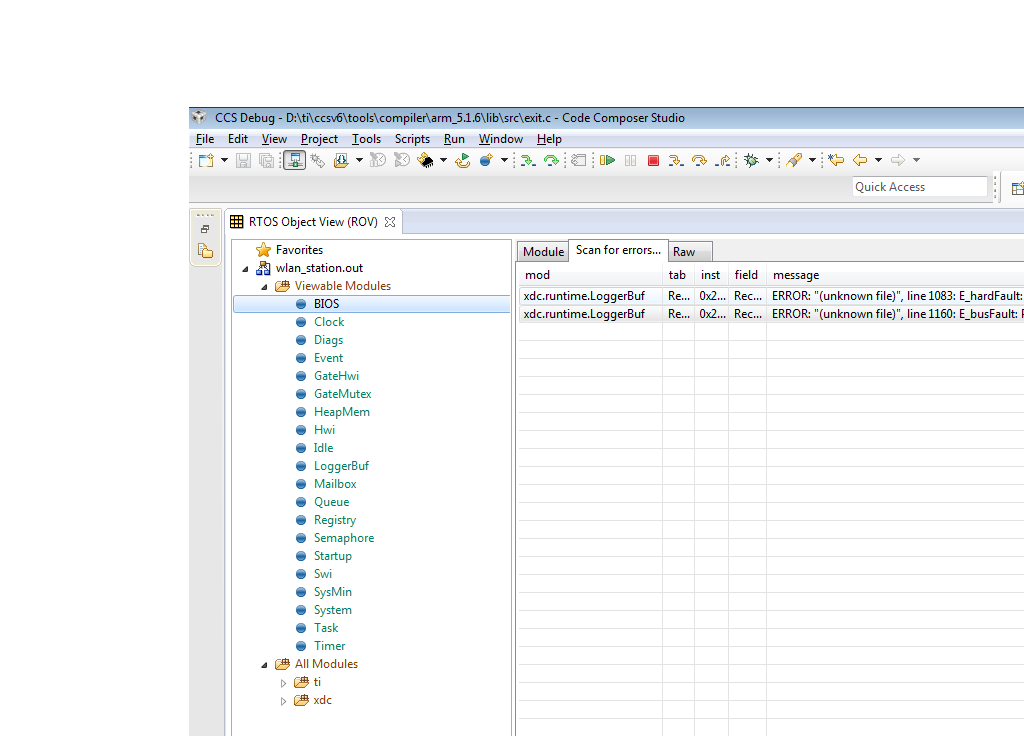Image resolution: width=1024 pixels, height=736 pixels.
Task: Click the Load program toolbar icon
Action: (x=341, y=160)
